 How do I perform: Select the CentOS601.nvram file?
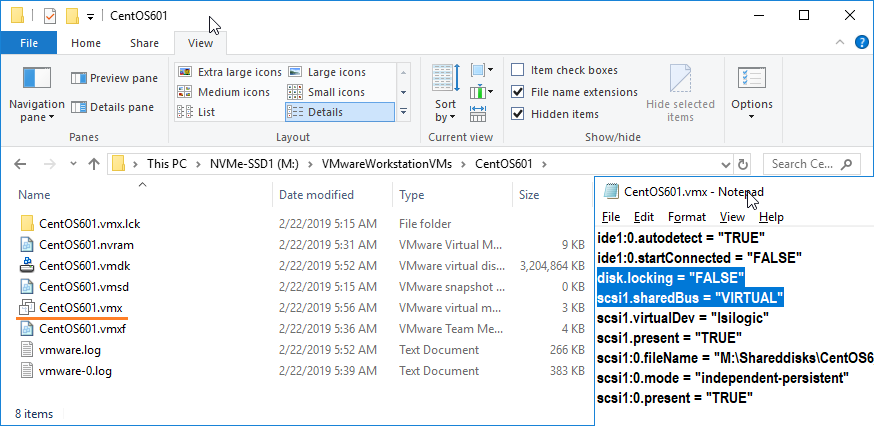(86, 245)
